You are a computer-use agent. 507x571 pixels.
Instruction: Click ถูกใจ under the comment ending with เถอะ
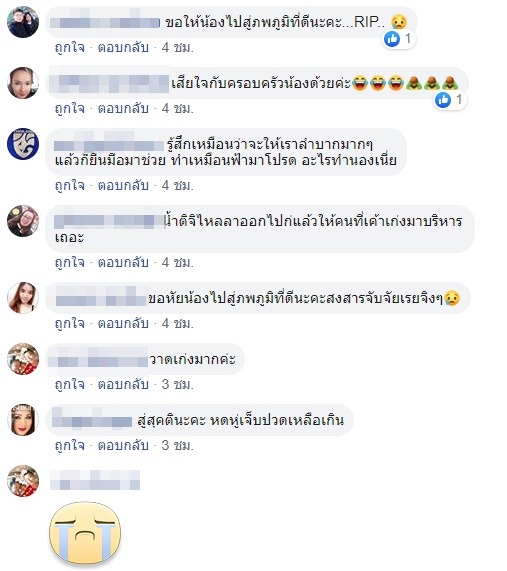pyautogui.click(x=70, y=262)
